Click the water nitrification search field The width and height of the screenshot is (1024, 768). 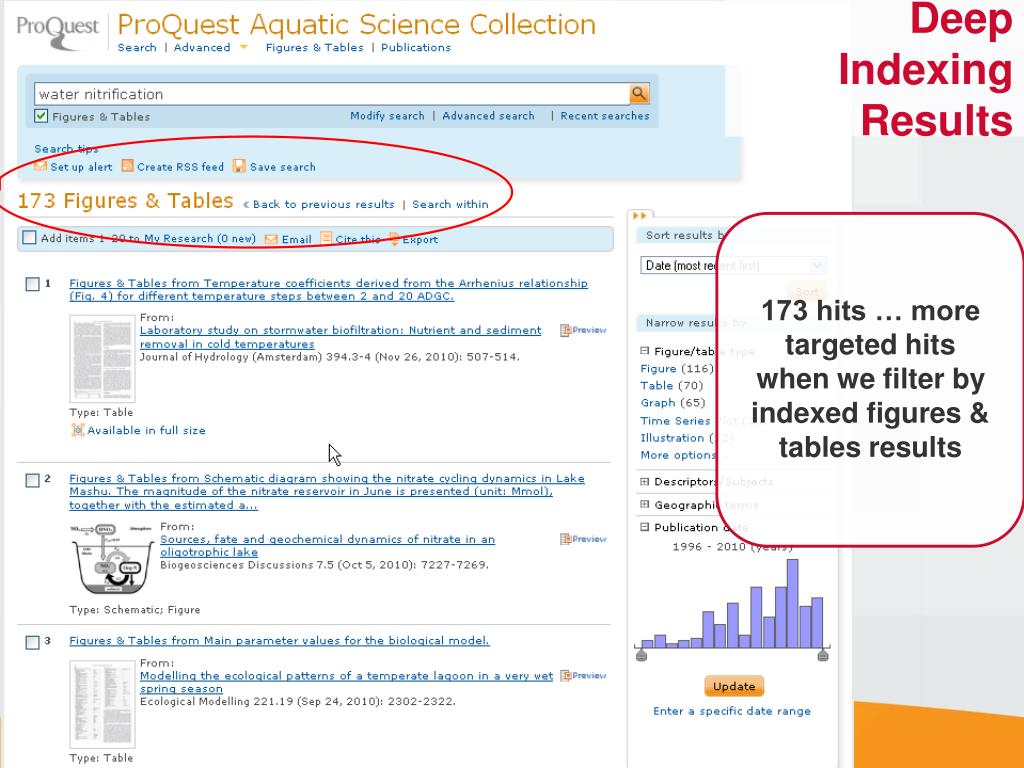click(x=332, y=94)
